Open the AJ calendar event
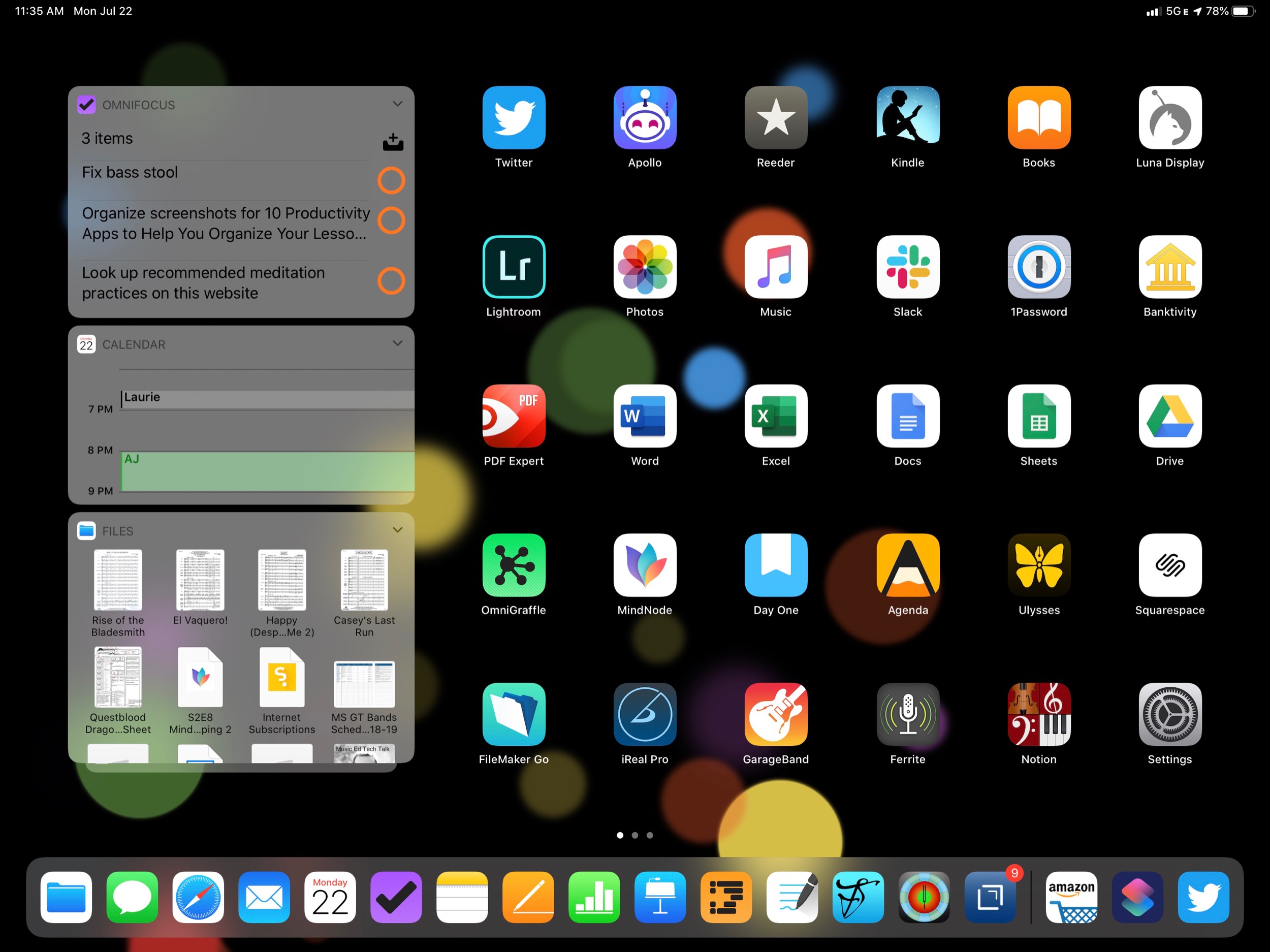Image resolution: width=1270 pixels, height=952 pixels. click(x=268, y=471)
